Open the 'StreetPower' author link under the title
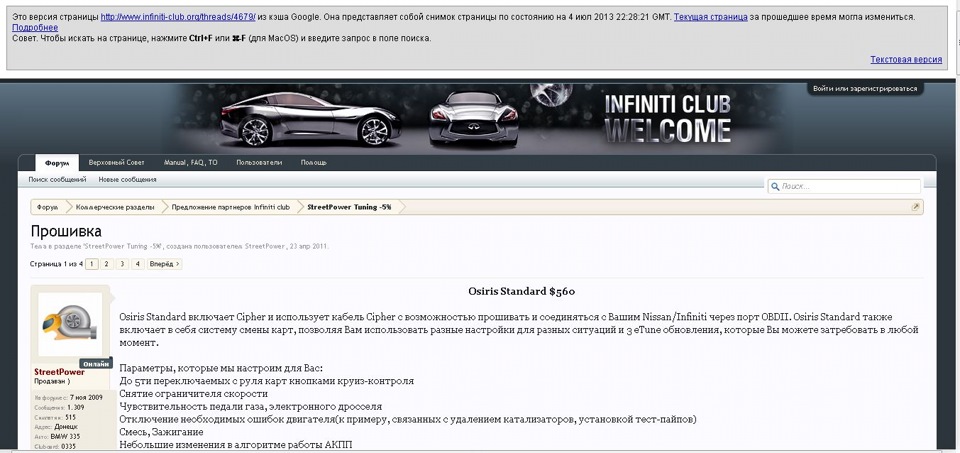Image resolution: width=960 pixels, height=453 pixels. click(x=264, y=247)
